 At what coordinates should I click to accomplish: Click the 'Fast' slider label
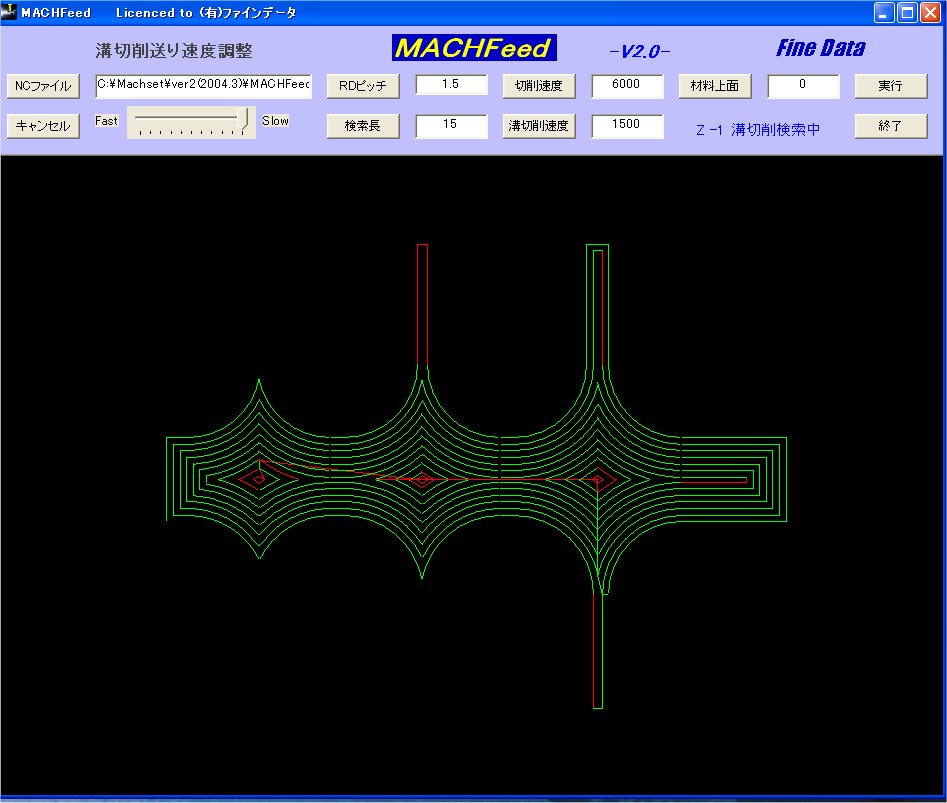point(106,121)
